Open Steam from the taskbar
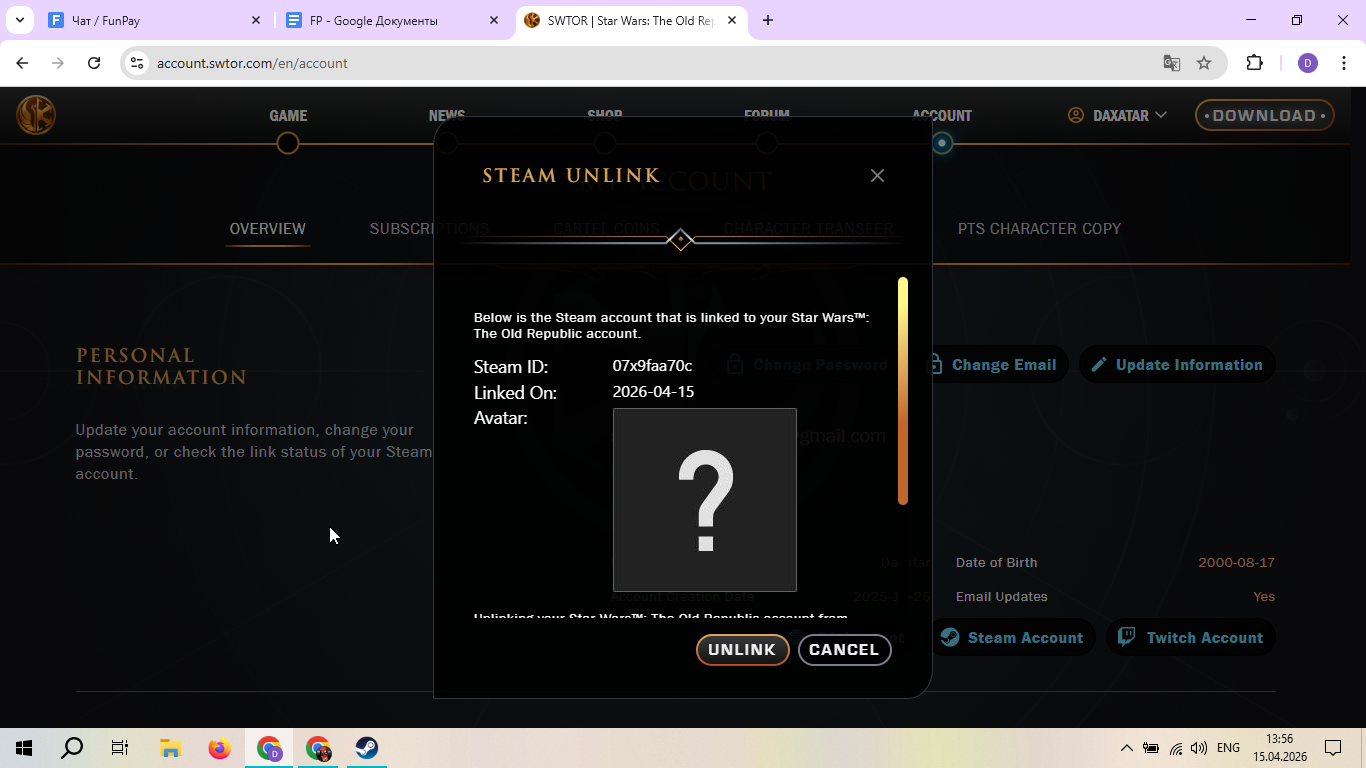This screenshot has width=1366, height=768. [367, 748]
